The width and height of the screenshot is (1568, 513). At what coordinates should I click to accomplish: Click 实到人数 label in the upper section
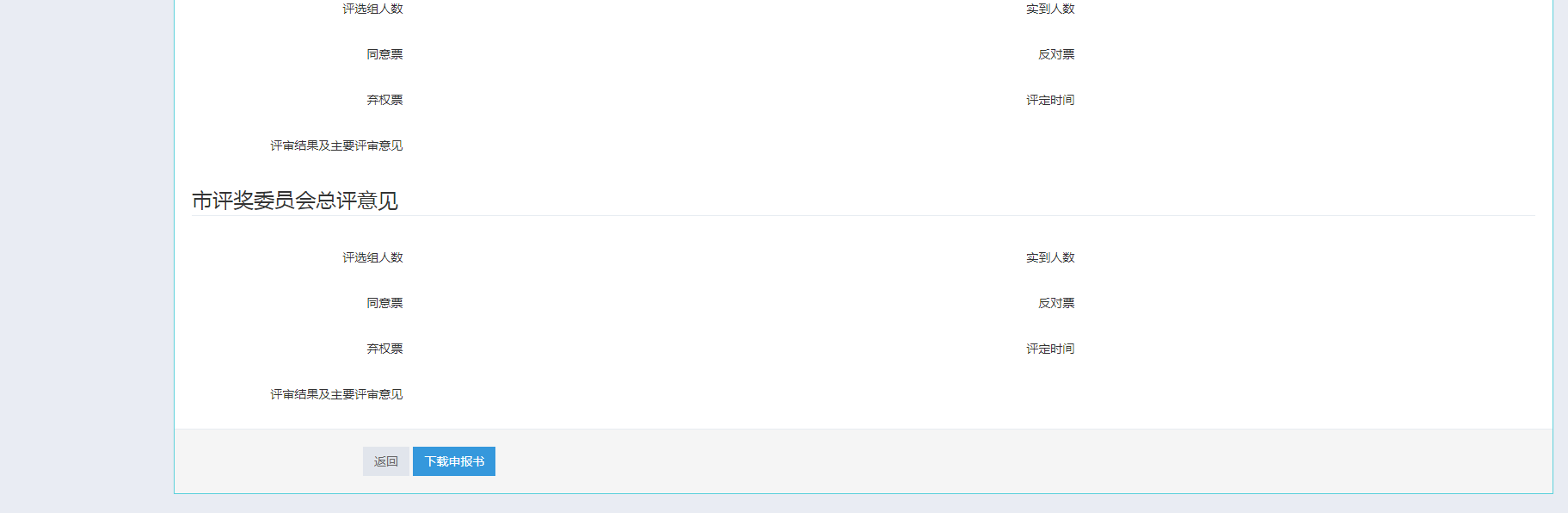coord(1050,9)
